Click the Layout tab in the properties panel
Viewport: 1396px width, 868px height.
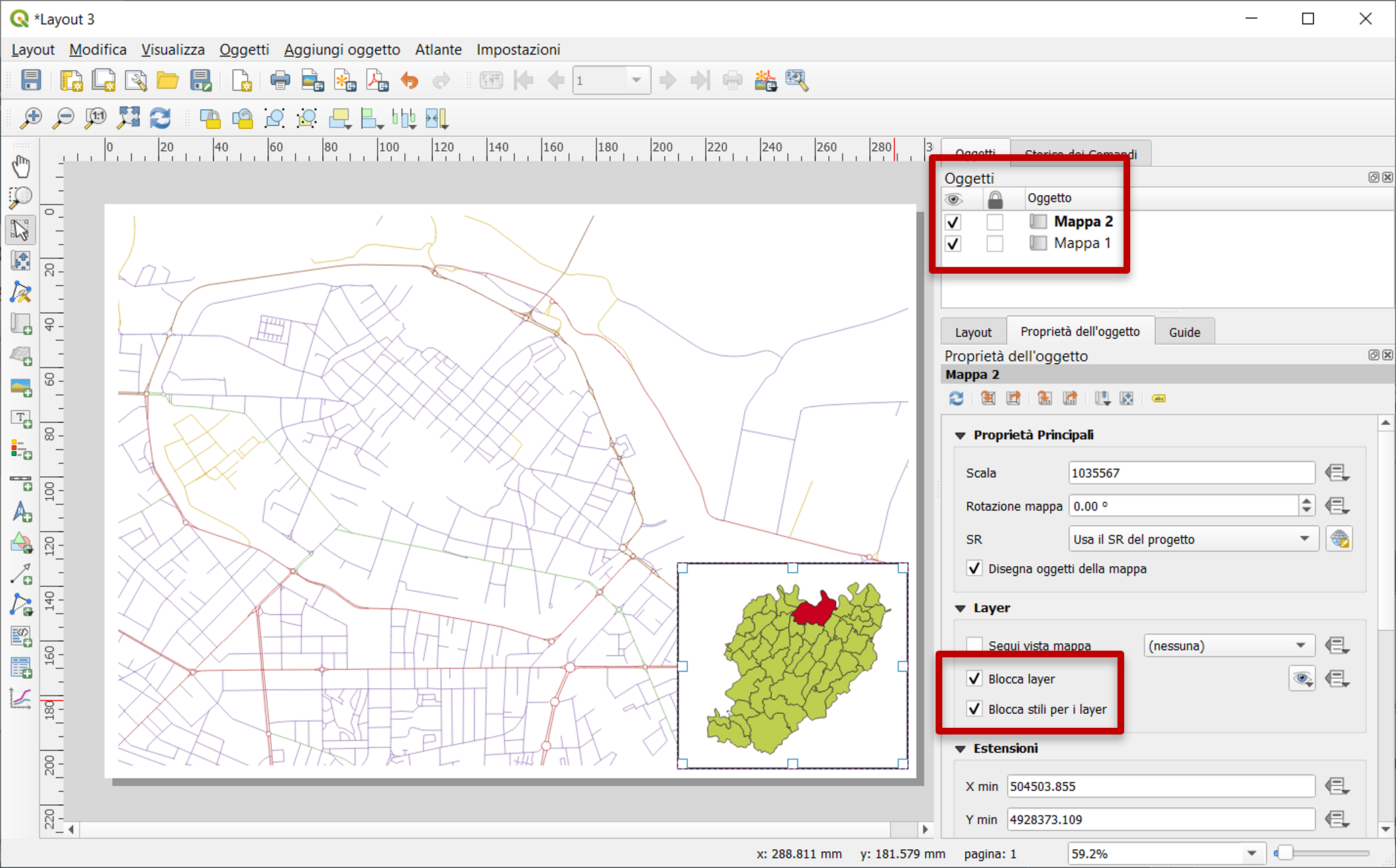973,331
